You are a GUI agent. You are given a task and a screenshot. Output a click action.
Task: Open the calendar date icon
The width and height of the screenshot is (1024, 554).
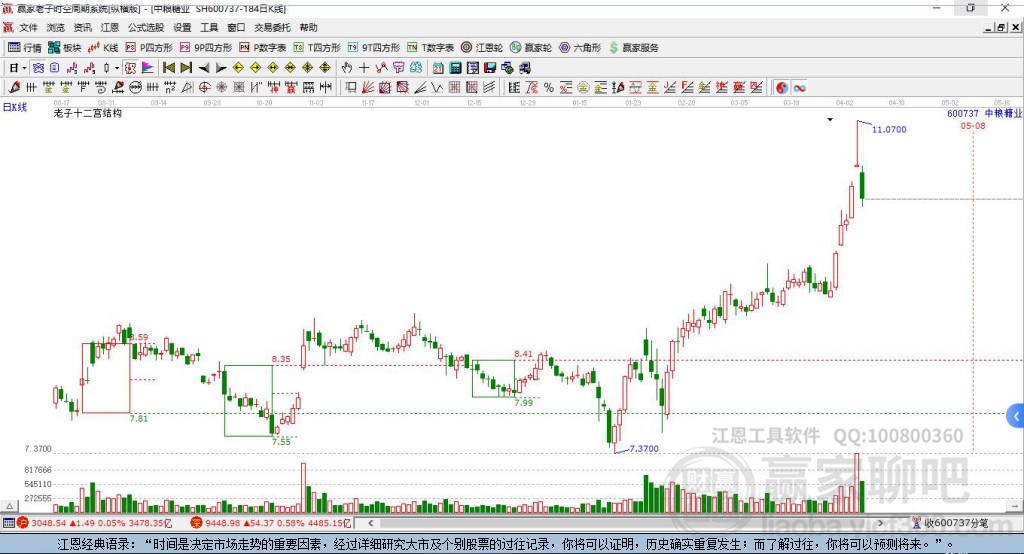[438, 68]
